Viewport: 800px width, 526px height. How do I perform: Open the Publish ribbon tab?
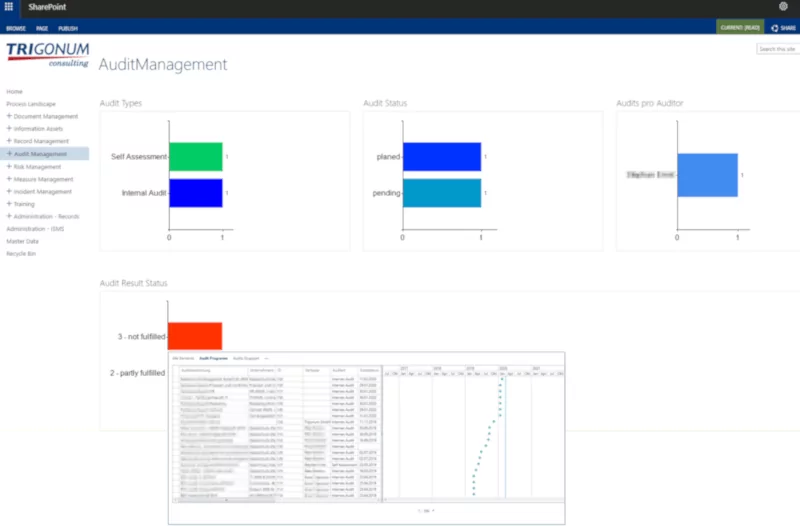pos(68,29)
